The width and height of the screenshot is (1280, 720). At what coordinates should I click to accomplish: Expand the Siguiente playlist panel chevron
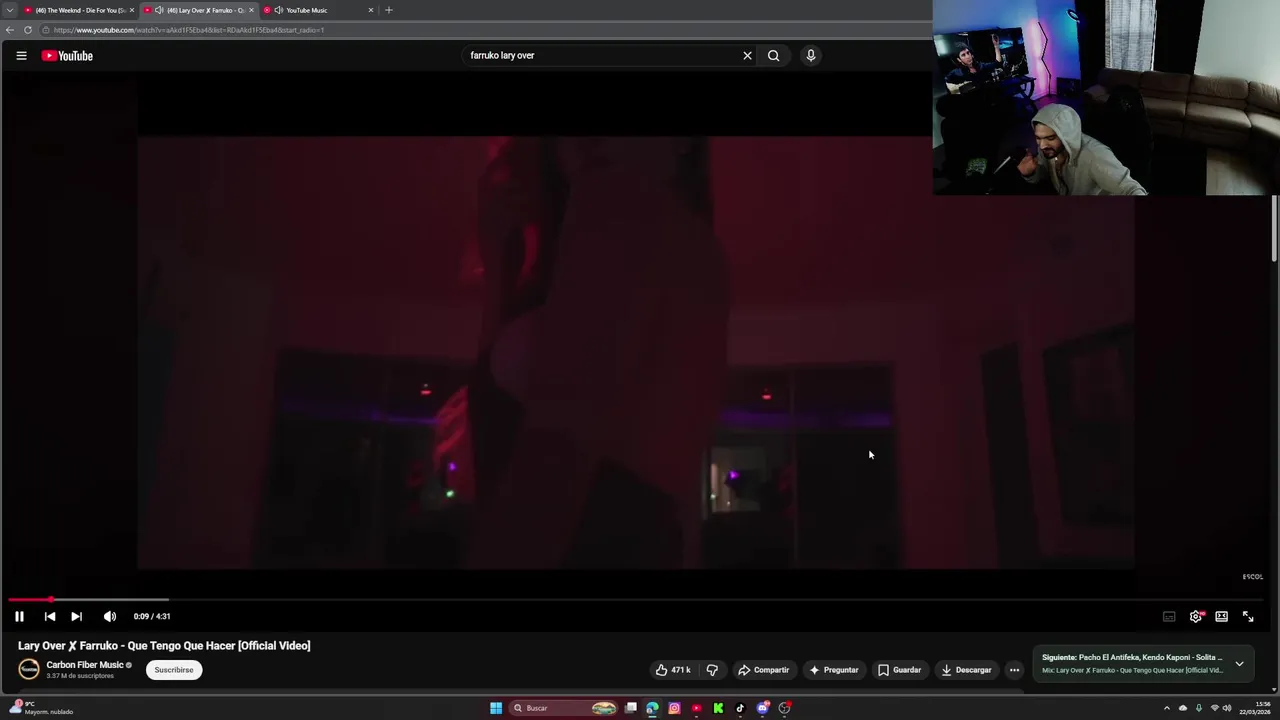click(x=1239, y=663)
